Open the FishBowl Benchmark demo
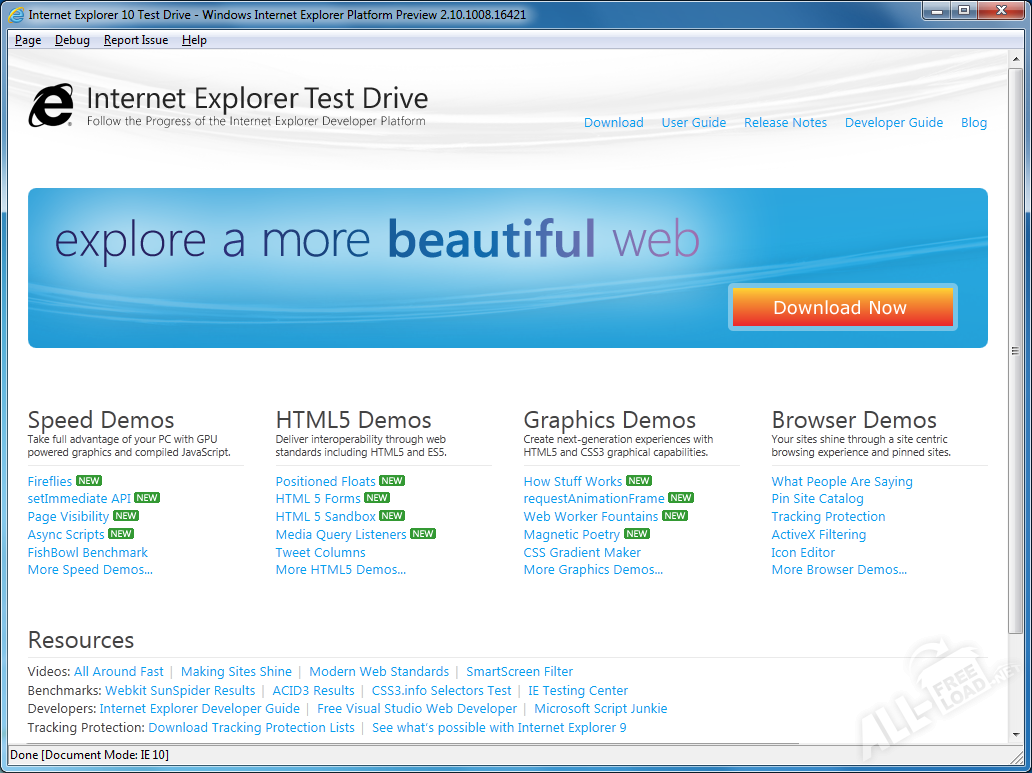1032x773 pixels. 88,552
